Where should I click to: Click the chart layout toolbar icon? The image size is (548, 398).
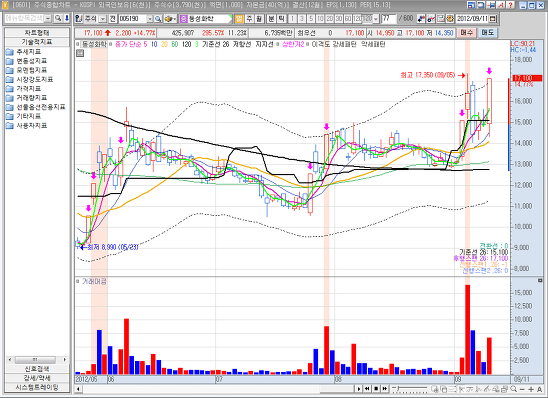coord(441,19)
